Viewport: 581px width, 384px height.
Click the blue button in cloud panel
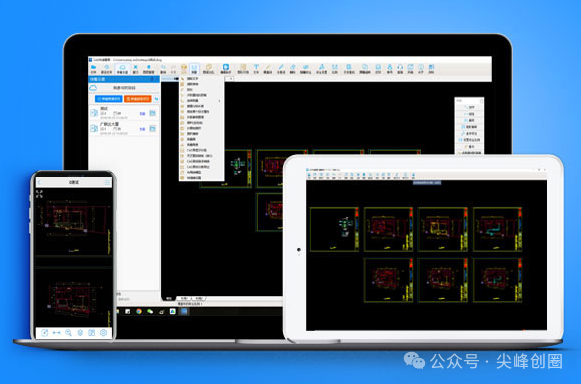(x=109, y=99)
